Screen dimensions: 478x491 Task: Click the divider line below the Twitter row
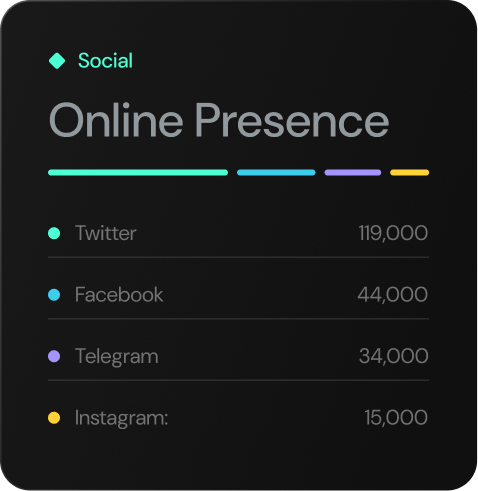point(238,257)
